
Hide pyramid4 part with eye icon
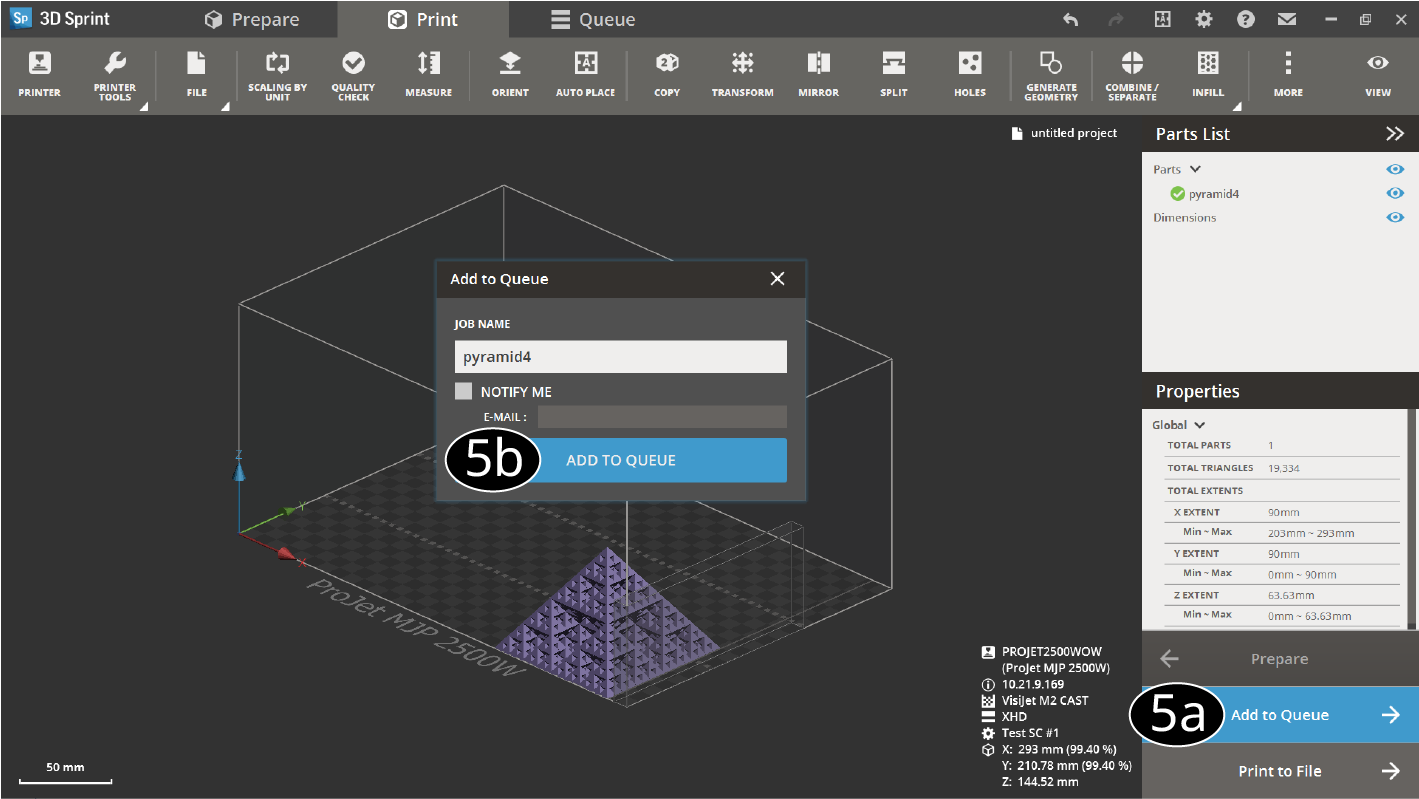(1395, 194)
